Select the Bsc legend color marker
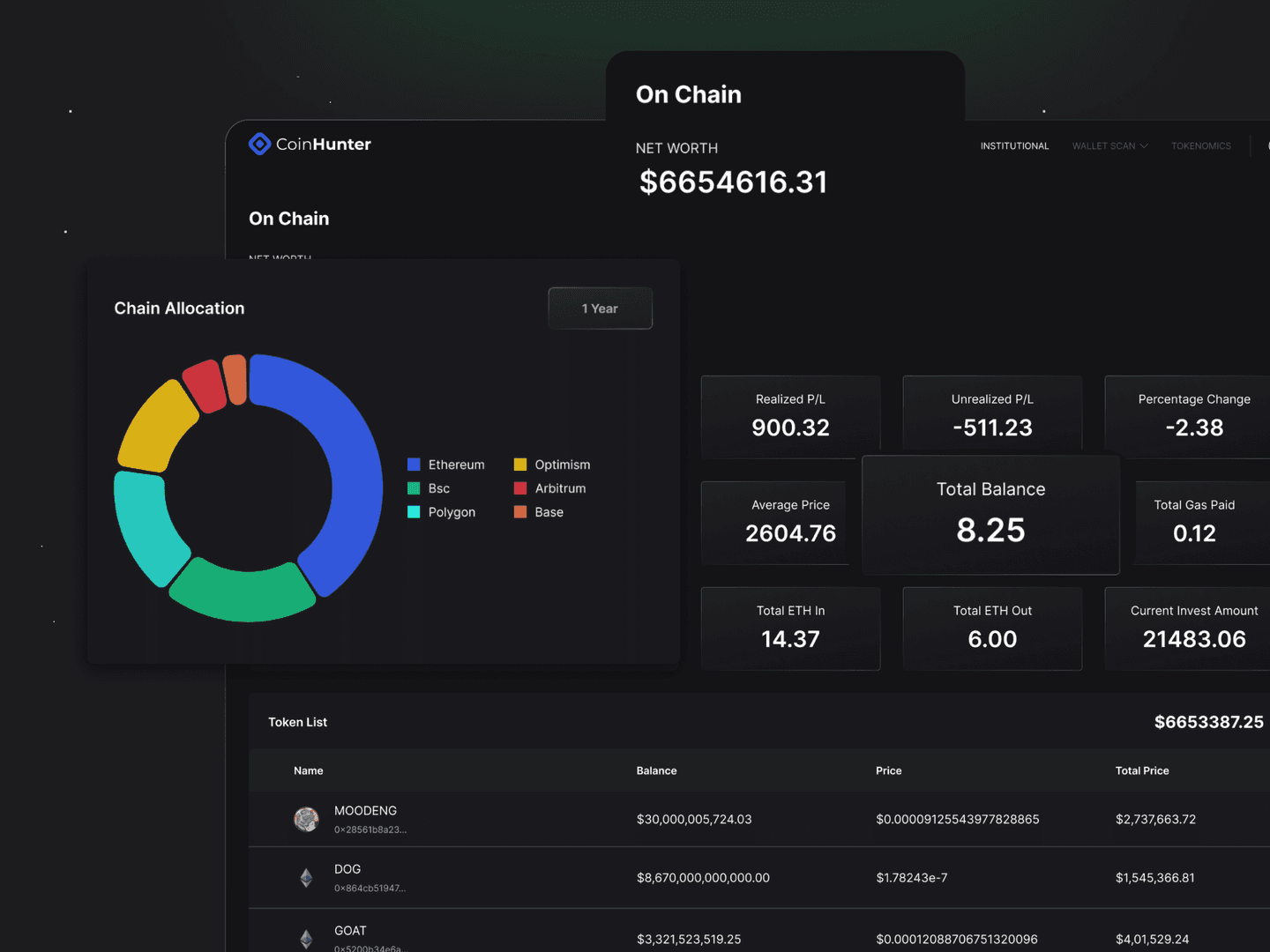This screenshot has width=1270, height=952. (412, 487)
